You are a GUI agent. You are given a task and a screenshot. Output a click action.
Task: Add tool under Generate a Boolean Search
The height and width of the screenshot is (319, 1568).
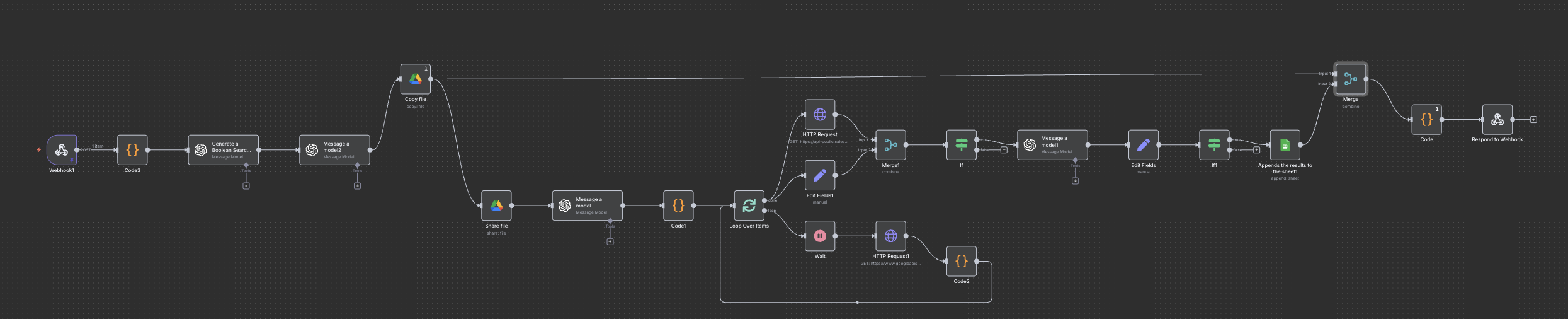[x=246, y=186]
